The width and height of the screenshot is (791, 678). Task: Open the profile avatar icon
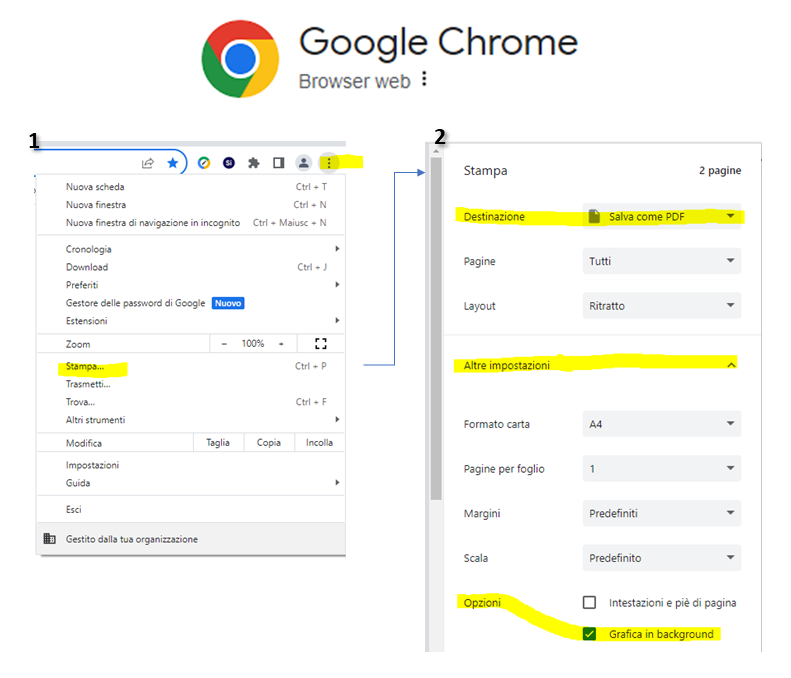(x=304, y=162)
